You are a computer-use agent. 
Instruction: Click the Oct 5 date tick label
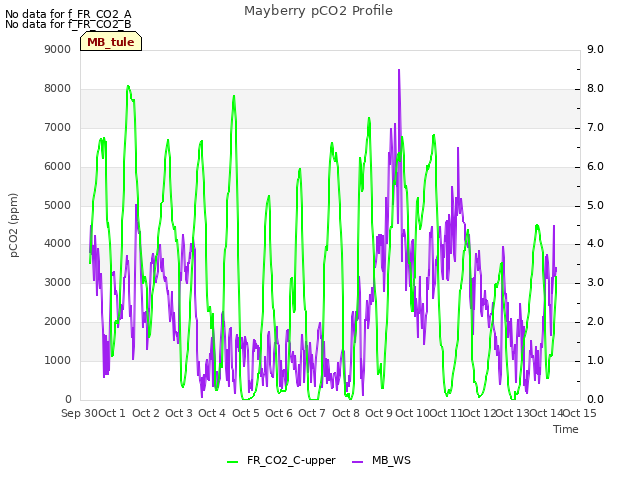[x=246, y=413]
